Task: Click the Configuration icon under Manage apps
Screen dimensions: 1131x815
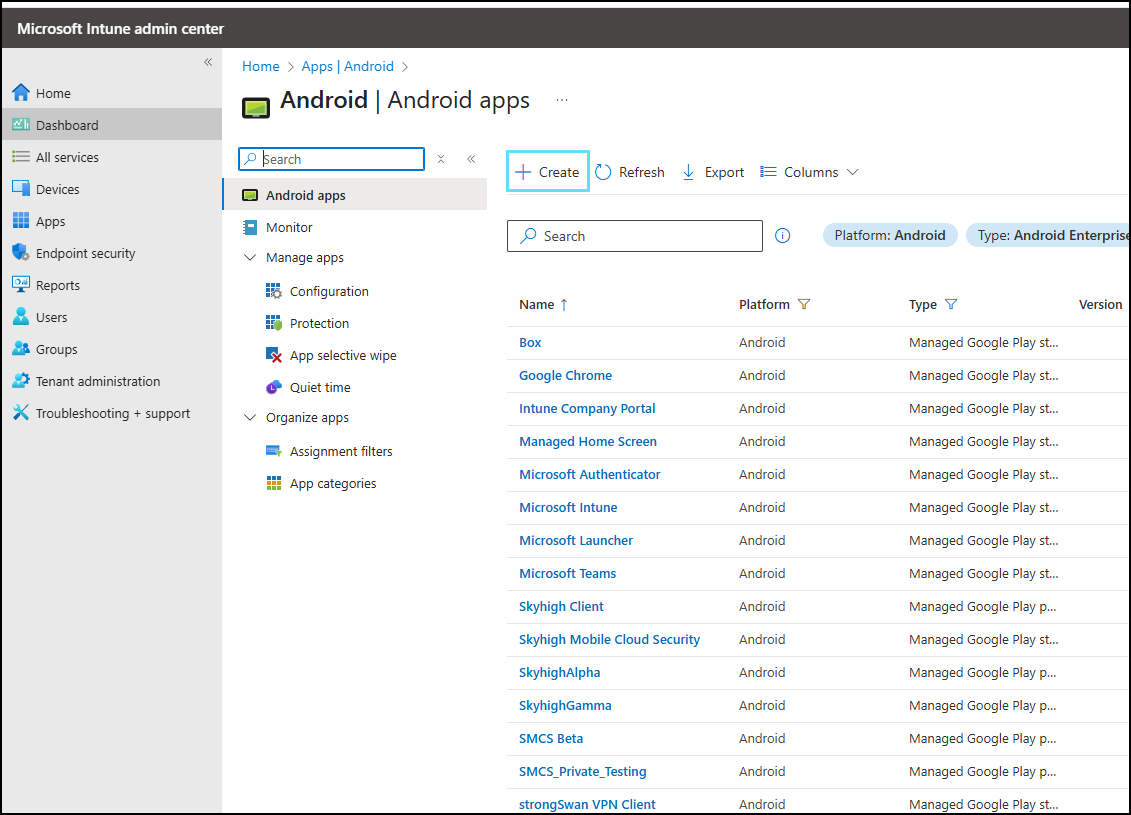Action: tap(273, 291)
